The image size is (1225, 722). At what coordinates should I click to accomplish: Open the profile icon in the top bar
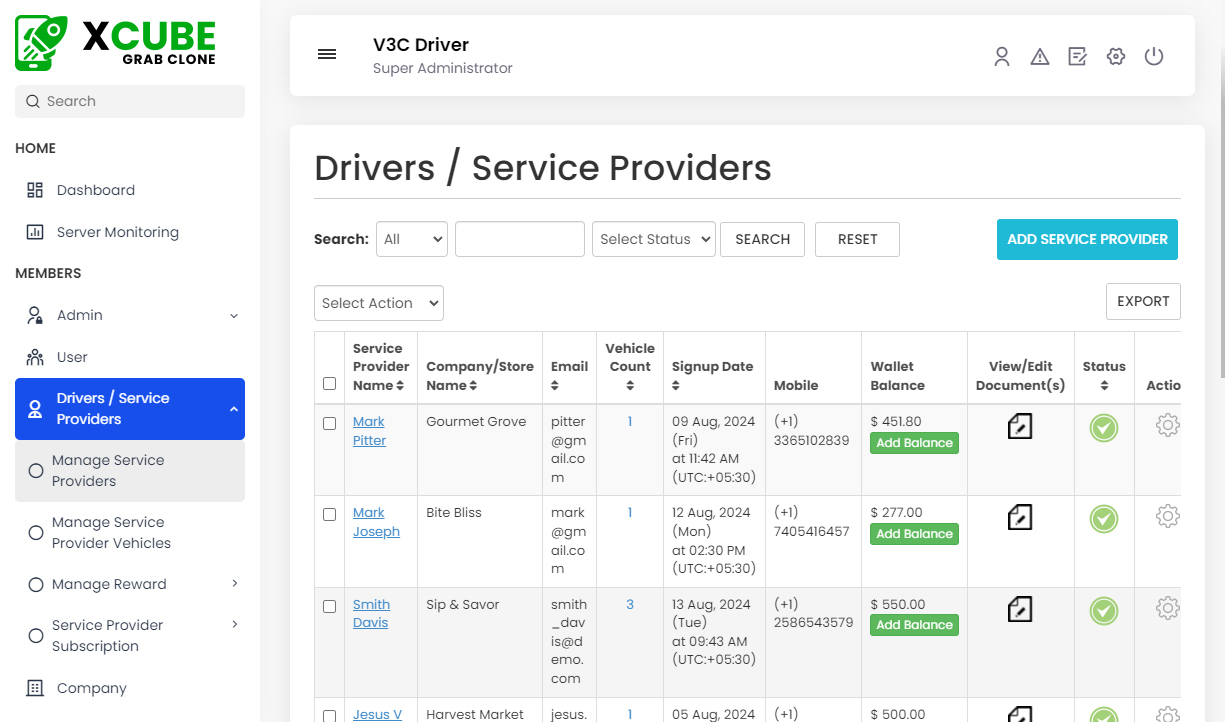[x=1001, y=56]
